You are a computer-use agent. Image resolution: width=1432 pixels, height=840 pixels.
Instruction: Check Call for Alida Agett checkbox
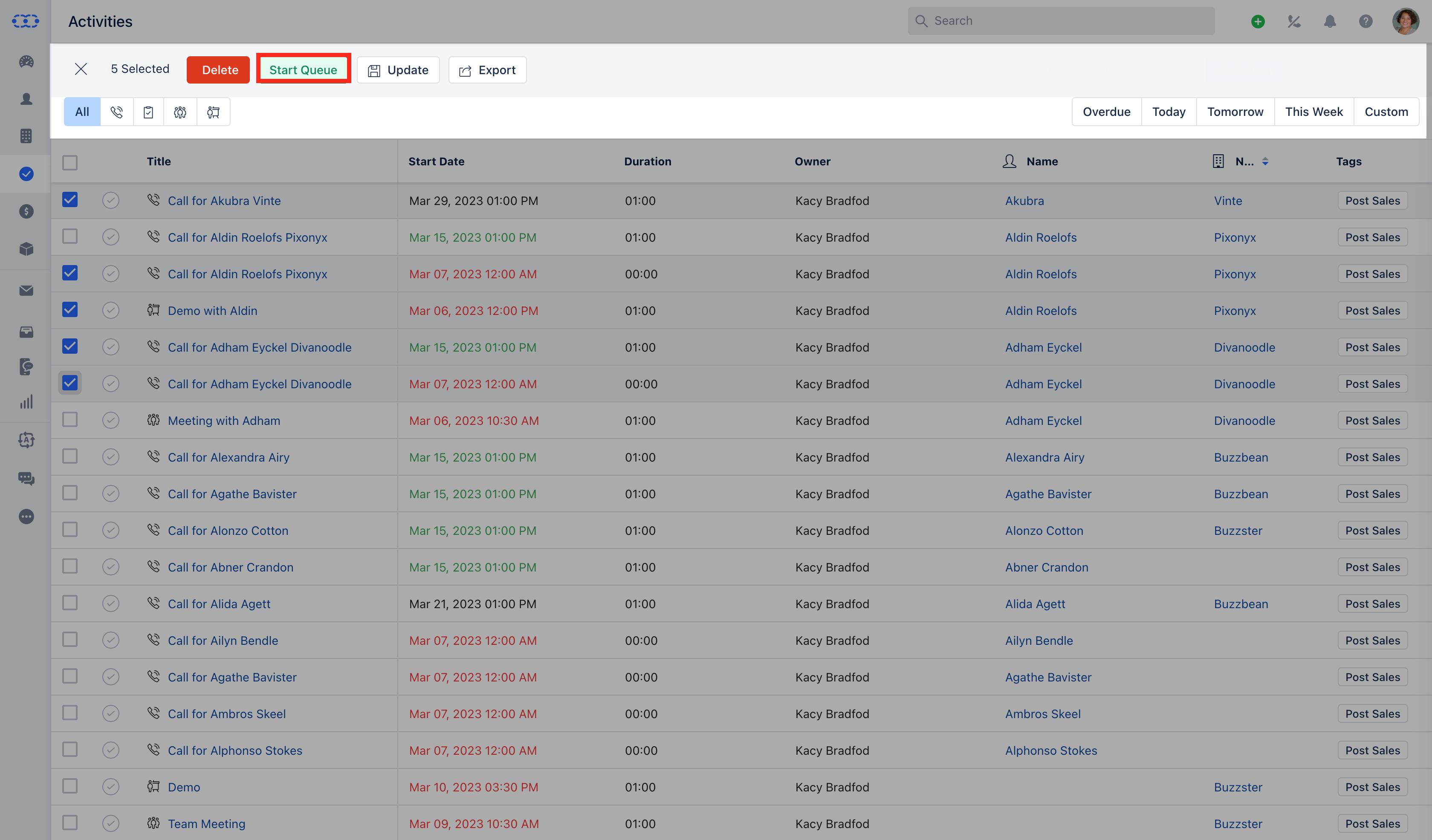(x=70, y=603)
